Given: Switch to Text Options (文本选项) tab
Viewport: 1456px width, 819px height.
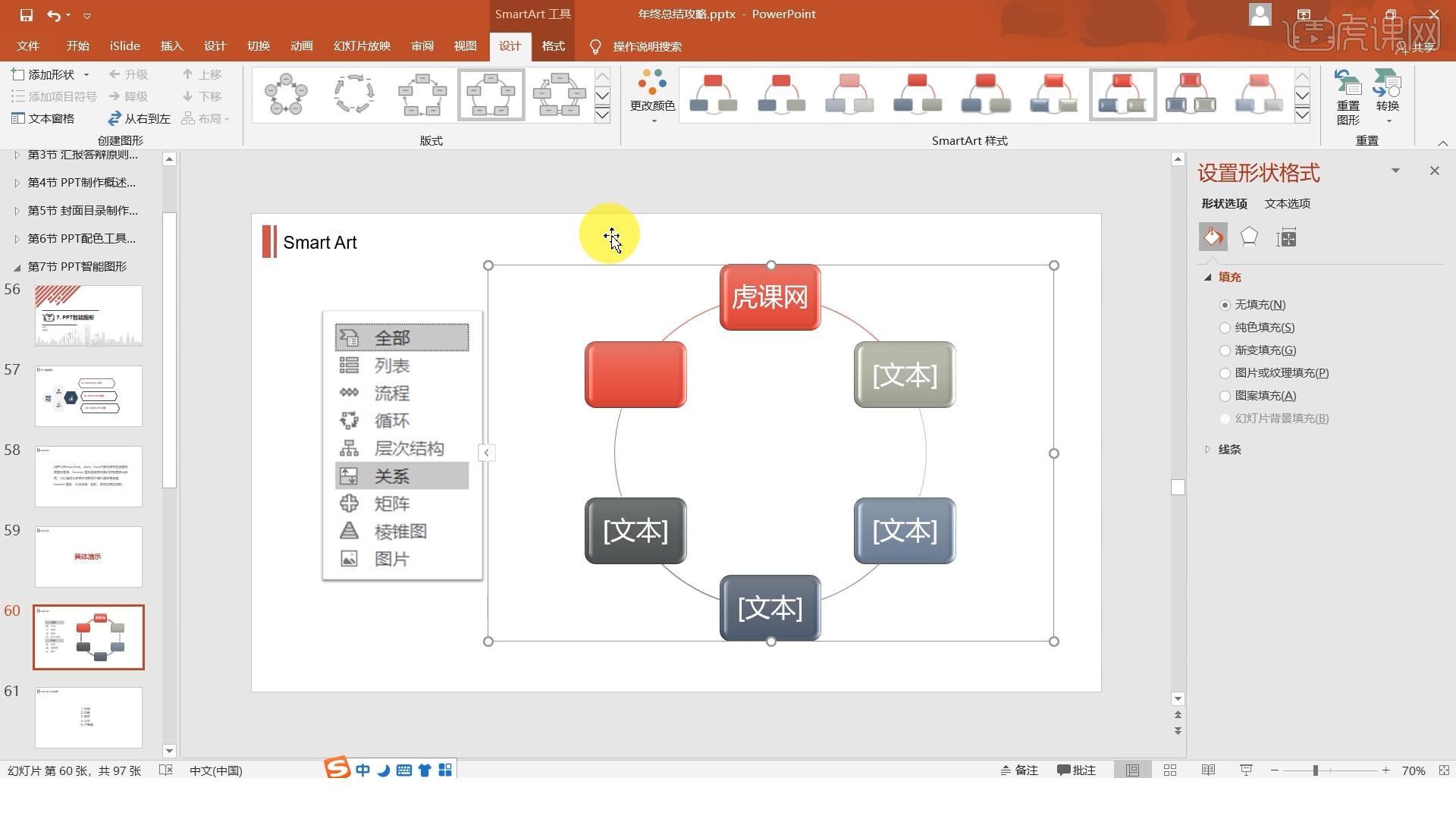Looking at the screenshot, I should [x=1287, y=203].
